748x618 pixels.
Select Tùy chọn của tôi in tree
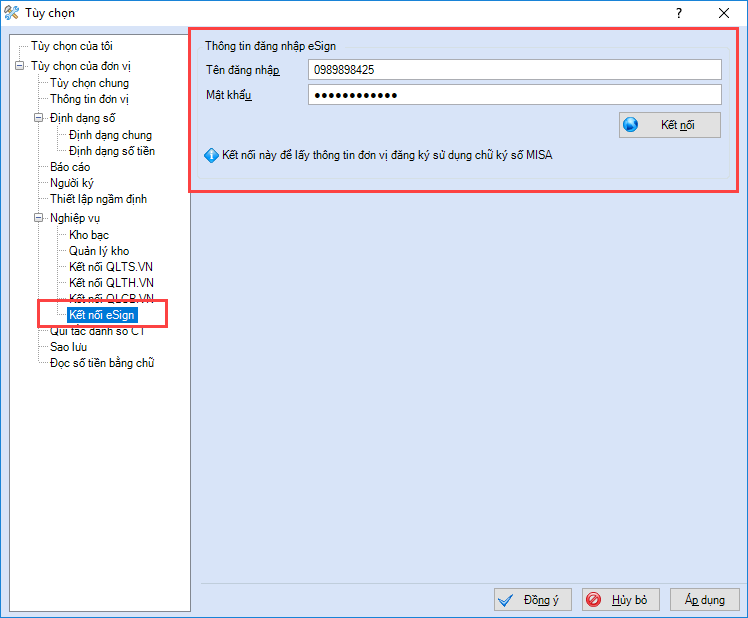pyautogui.click(x=72, y=46)
